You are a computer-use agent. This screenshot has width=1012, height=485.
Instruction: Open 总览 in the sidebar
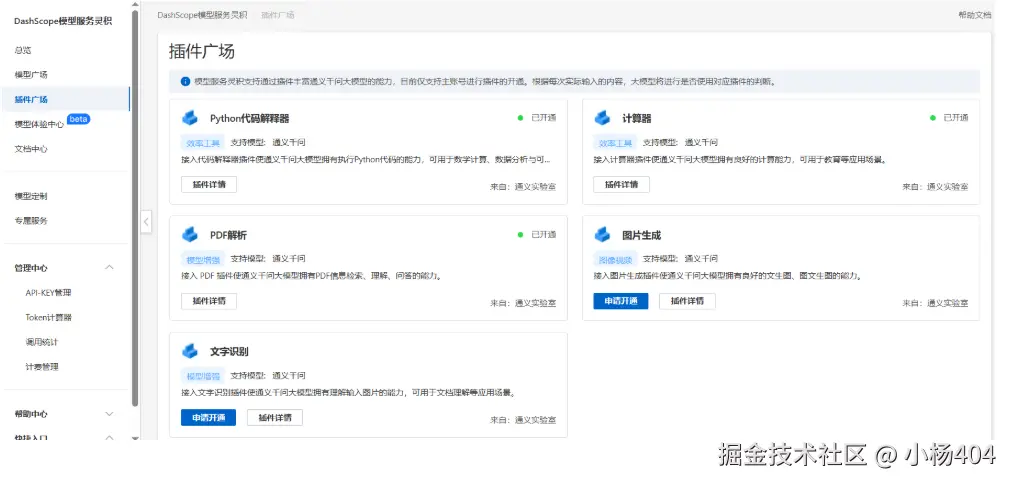click(x=23, y=50)
